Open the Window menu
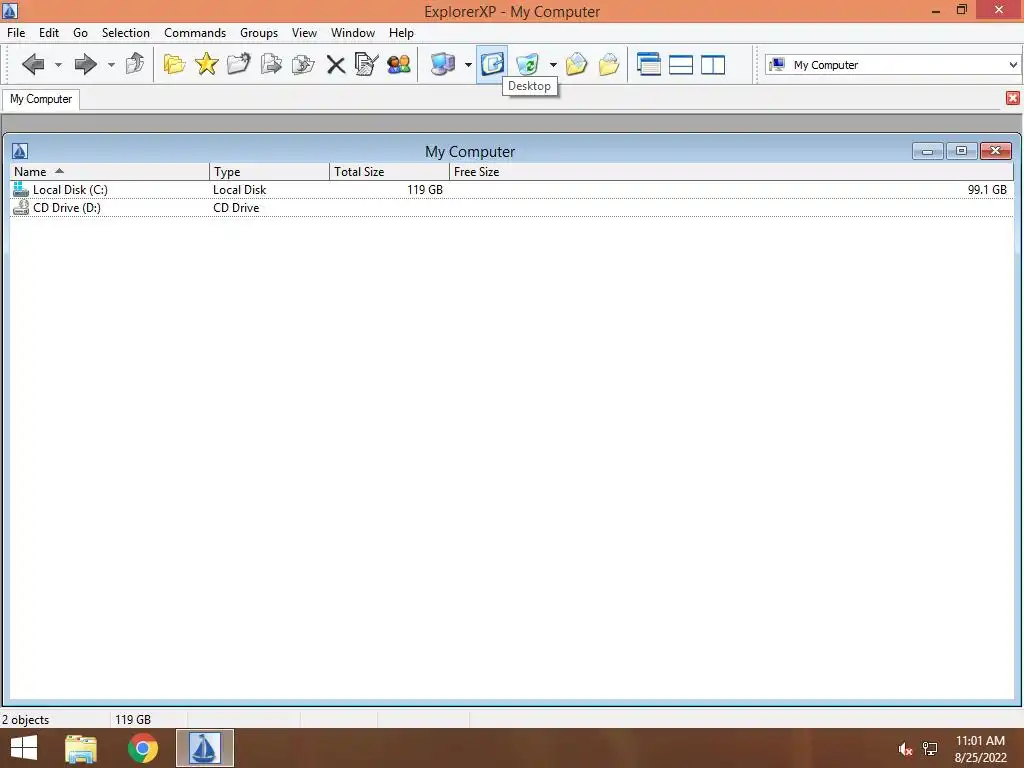The image size is (1024, 768). (x=353, y=33)
